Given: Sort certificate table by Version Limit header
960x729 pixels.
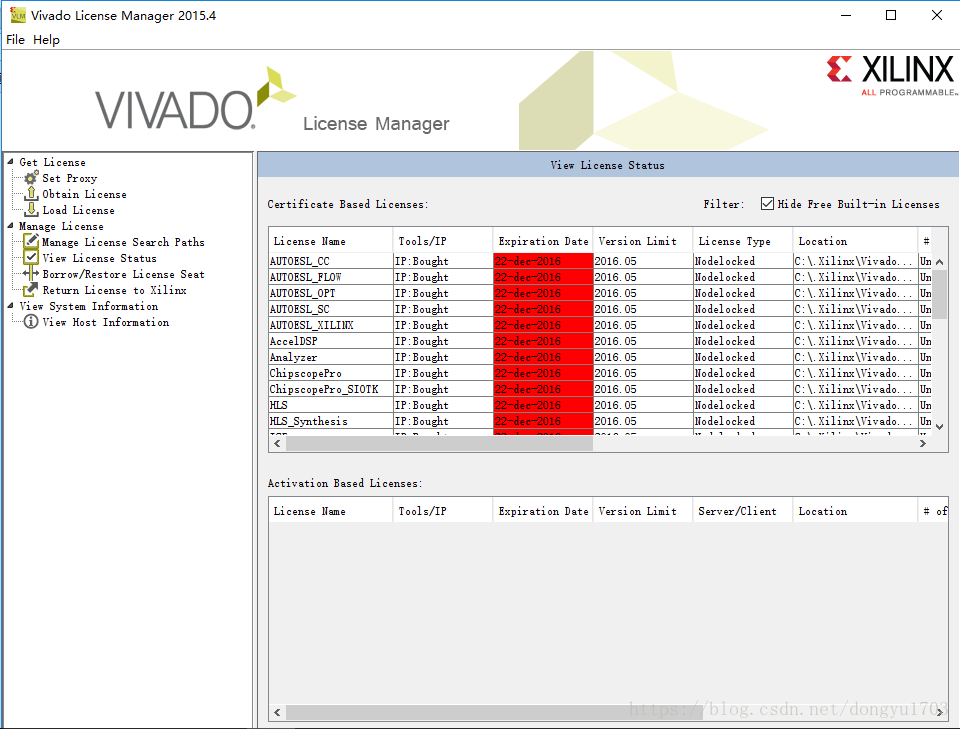Looking at the screenshot, I should point(643,241).
